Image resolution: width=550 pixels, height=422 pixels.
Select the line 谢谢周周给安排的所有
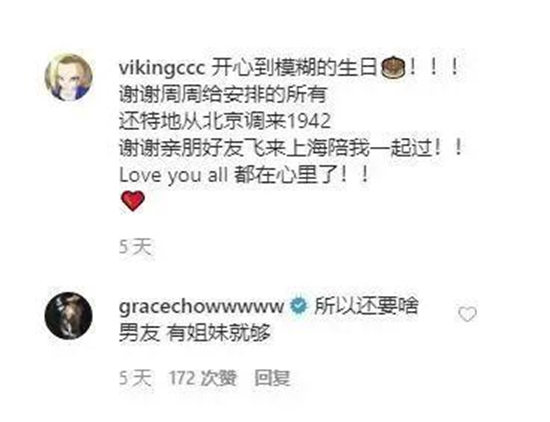223,94
